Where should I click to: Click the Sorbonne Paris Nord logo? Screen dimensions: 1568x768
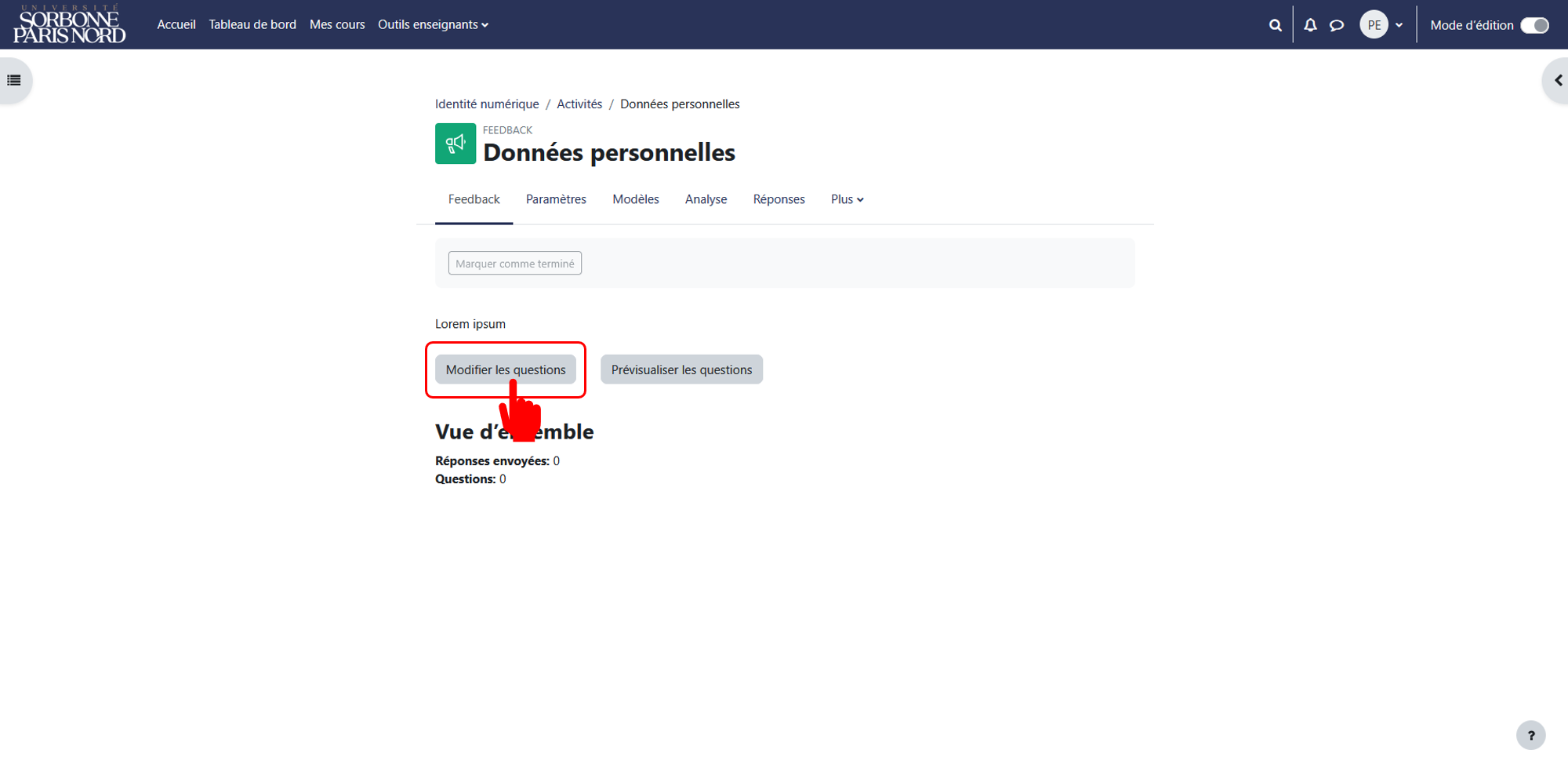point(69,24)
